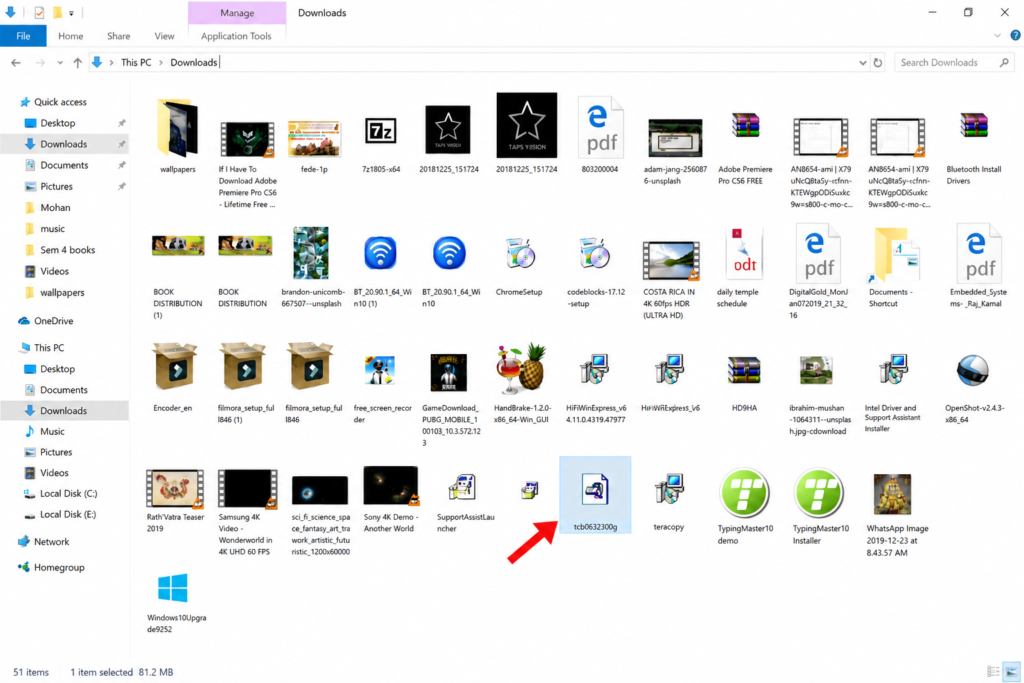Refresh the Downloads folder view

coord(878,63)
